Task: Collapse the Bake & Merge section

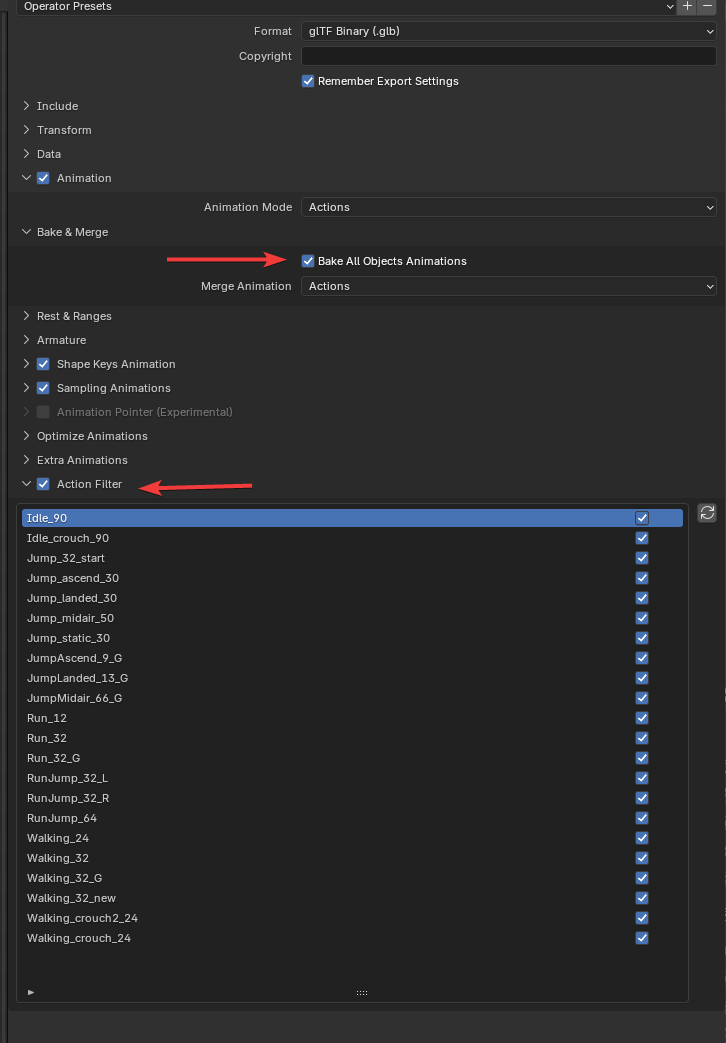Action: pos(72,232)
